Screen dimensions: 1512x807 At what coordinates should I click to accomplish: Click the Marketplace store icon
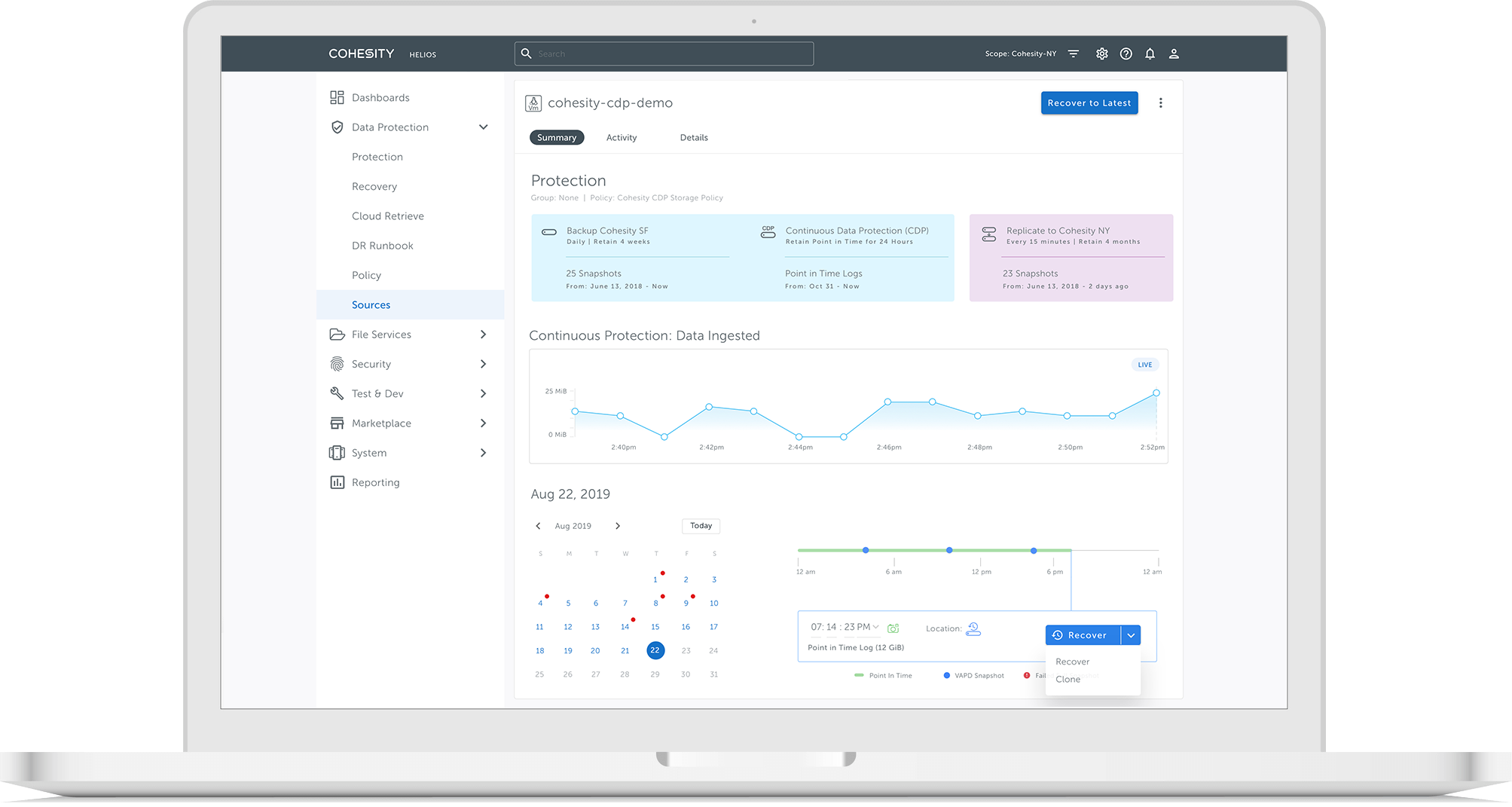point(337,423)
